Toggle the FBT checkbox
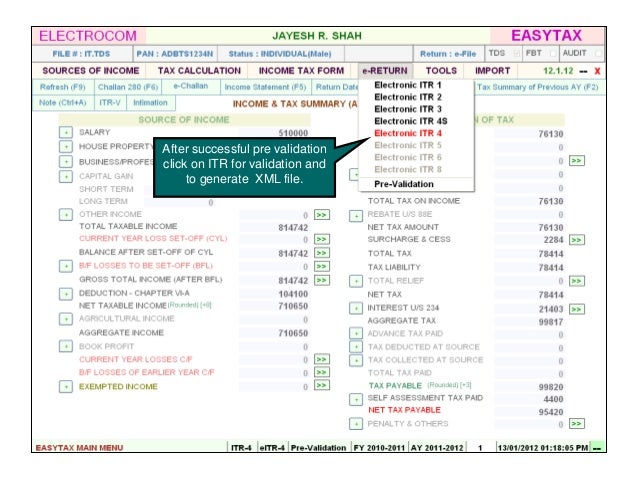 coord(553,54)
